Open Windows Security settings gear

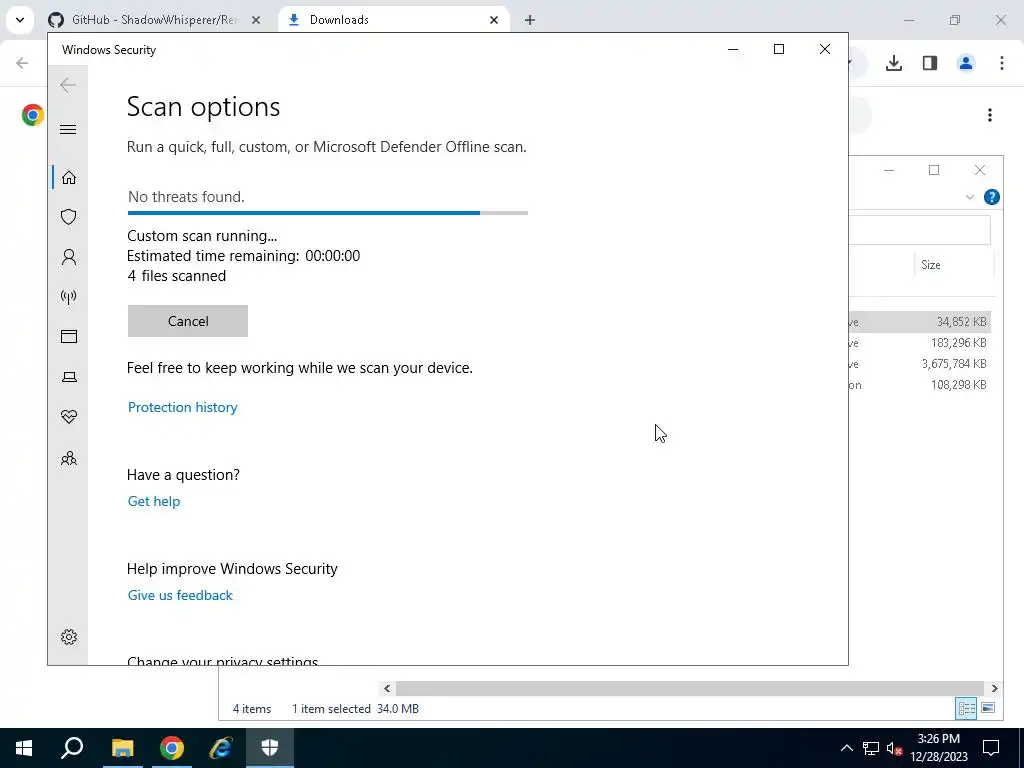[x=69, y=637]
